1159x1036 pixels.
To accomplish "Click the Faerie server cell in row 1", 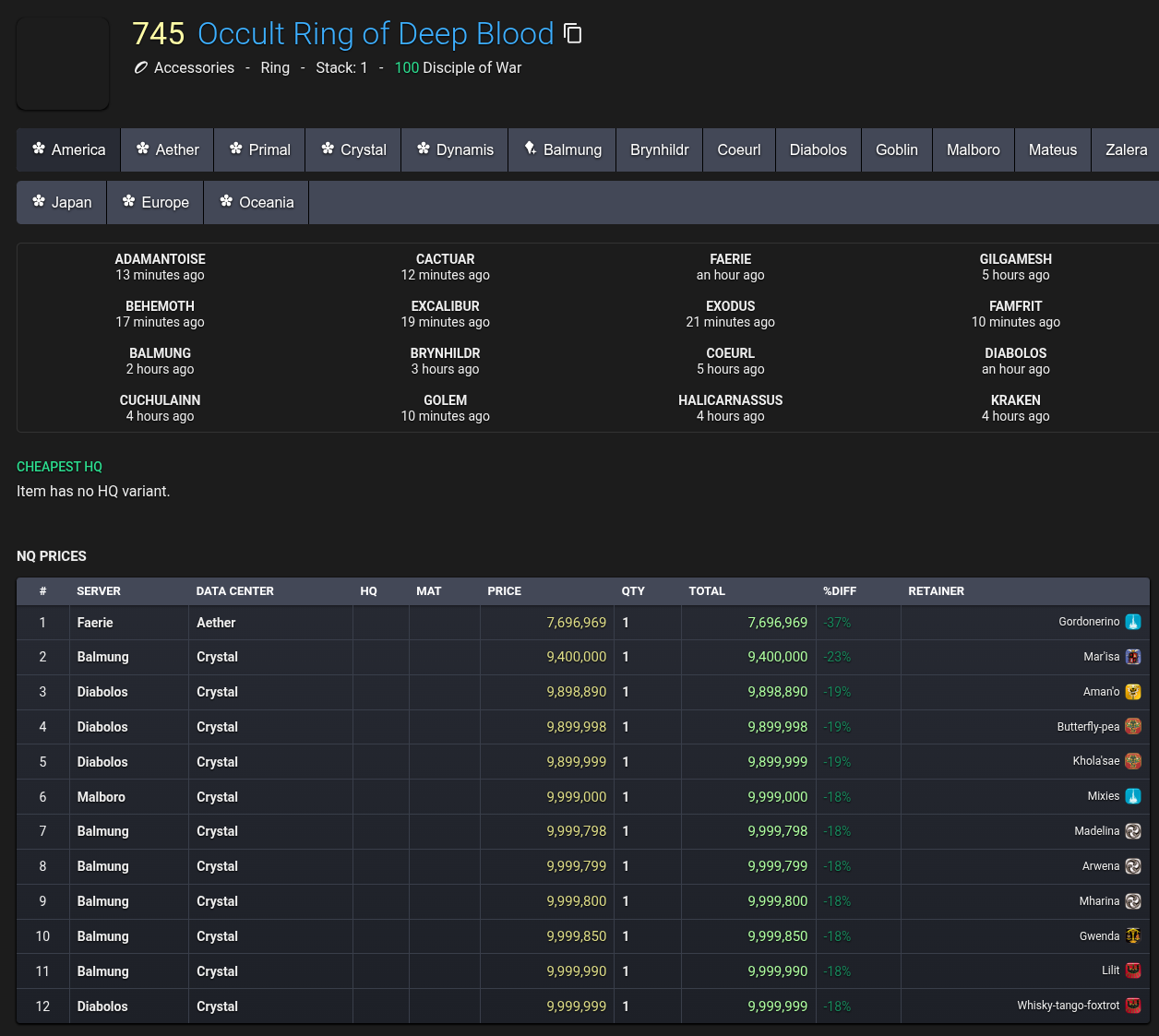I will [129, 623].
